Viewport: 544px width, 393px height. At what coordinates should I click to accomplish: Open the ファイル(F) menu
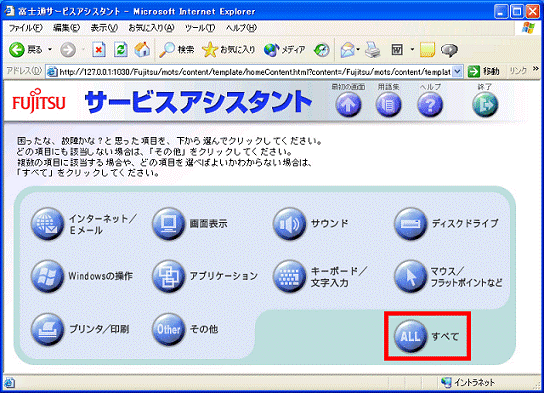tap(25, 28)
